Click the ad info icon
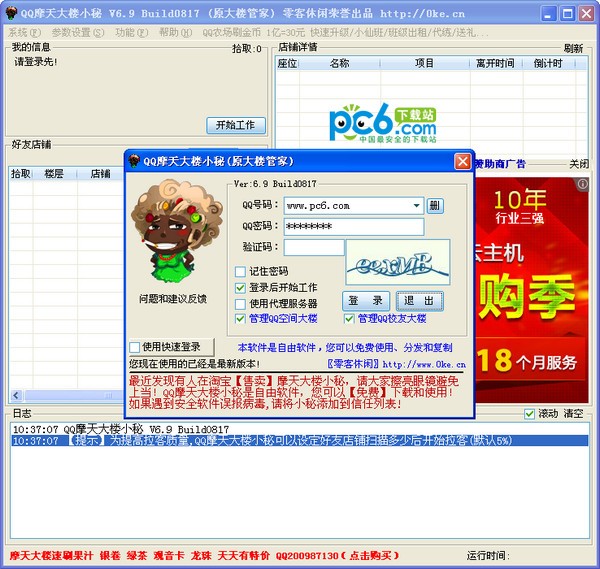The image size is (600, 569). (582, 184)
